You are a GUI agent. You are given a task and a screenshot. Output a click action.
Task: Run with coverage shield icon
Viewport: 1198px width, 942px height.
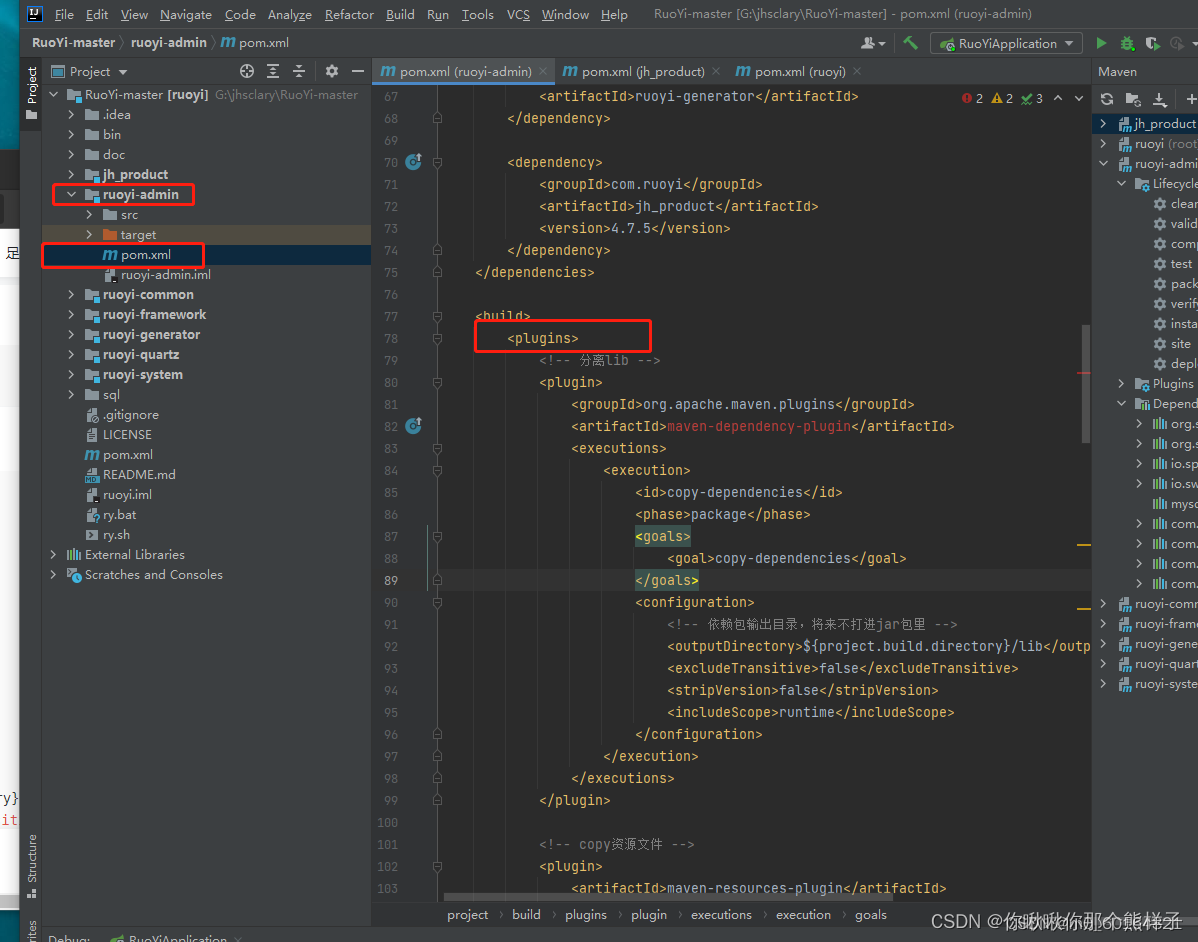(x=1152, y=44)
